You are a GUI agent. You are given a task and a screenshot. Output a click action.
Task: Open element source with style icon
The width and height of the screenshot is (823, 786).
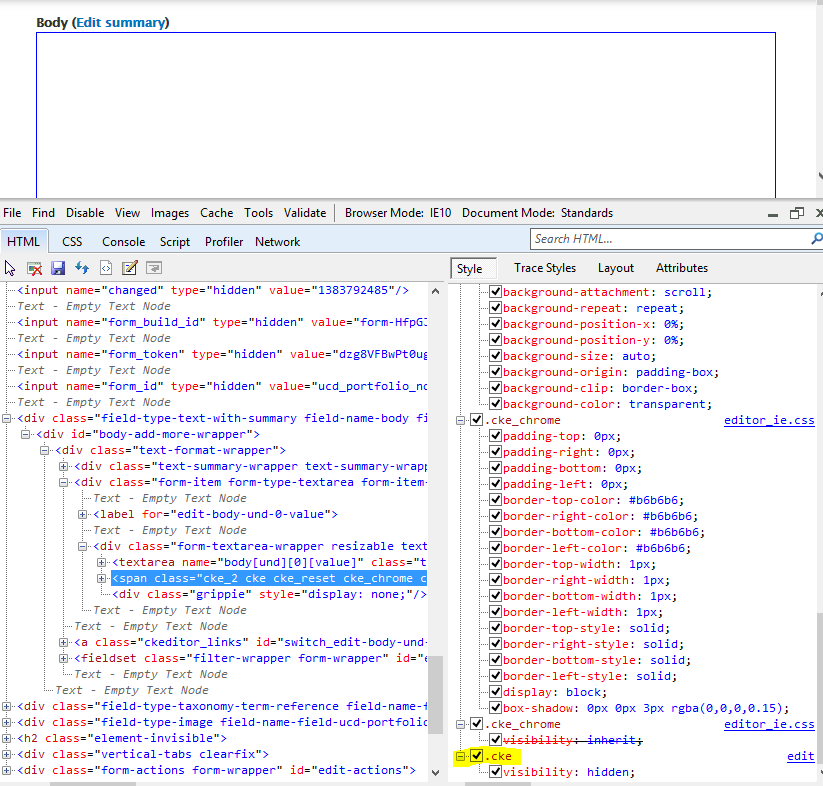pyautogui.click(x=106, y=268)
